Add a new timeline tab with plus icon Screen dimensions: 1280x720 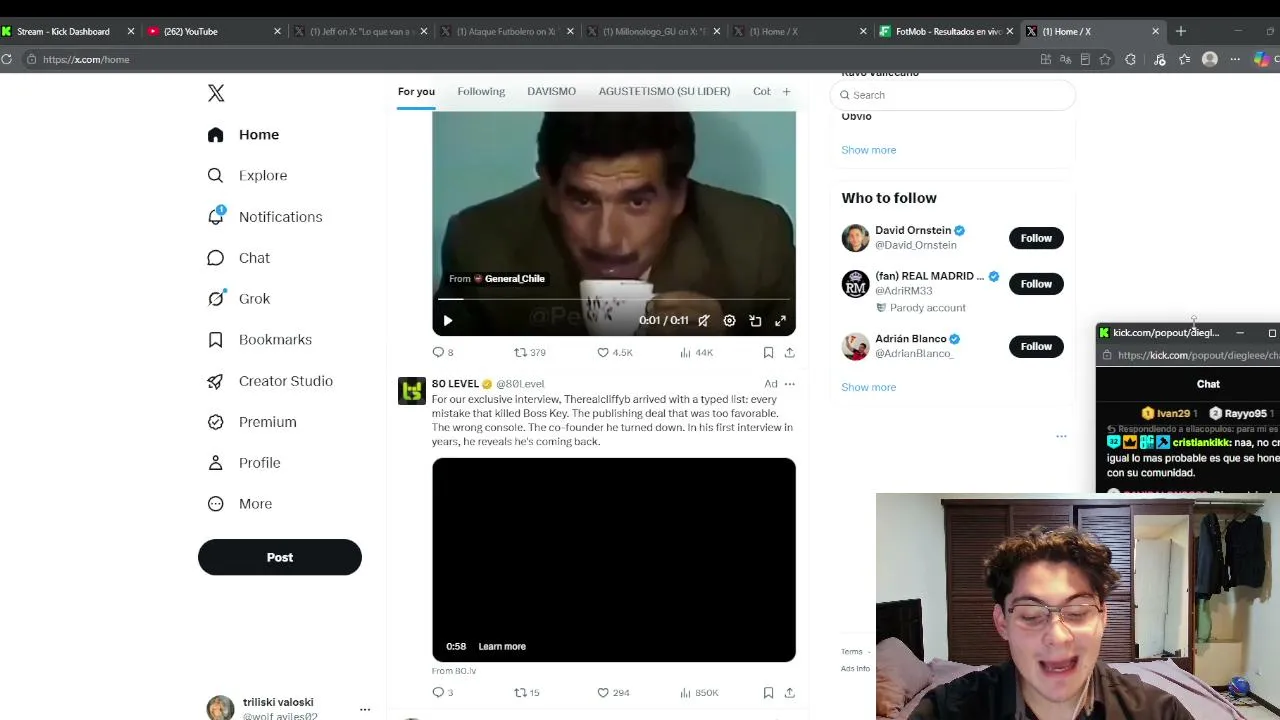786,92
